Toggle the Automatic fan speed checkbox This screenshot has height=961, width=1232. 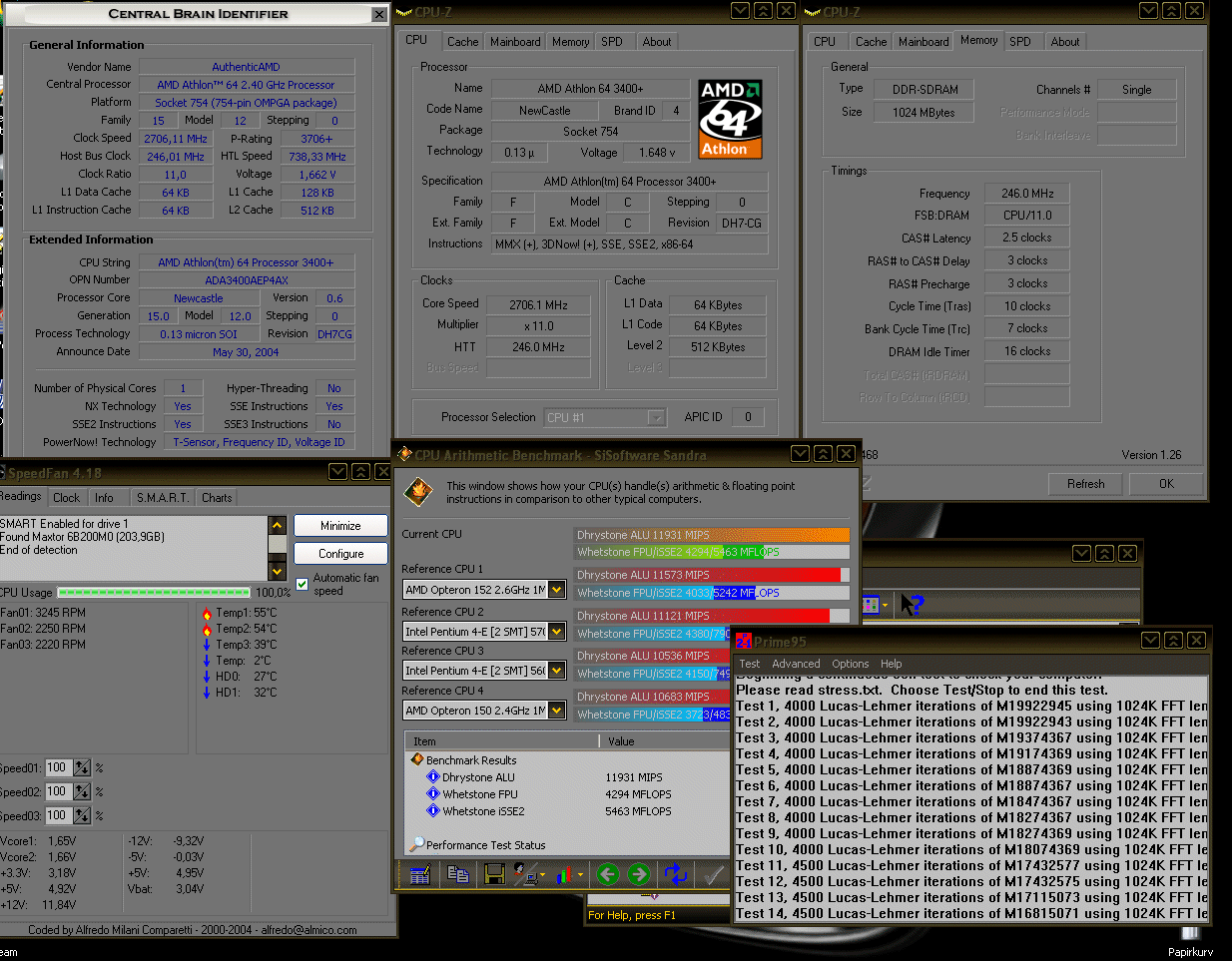pyautogui.click(x=303, y=584)
